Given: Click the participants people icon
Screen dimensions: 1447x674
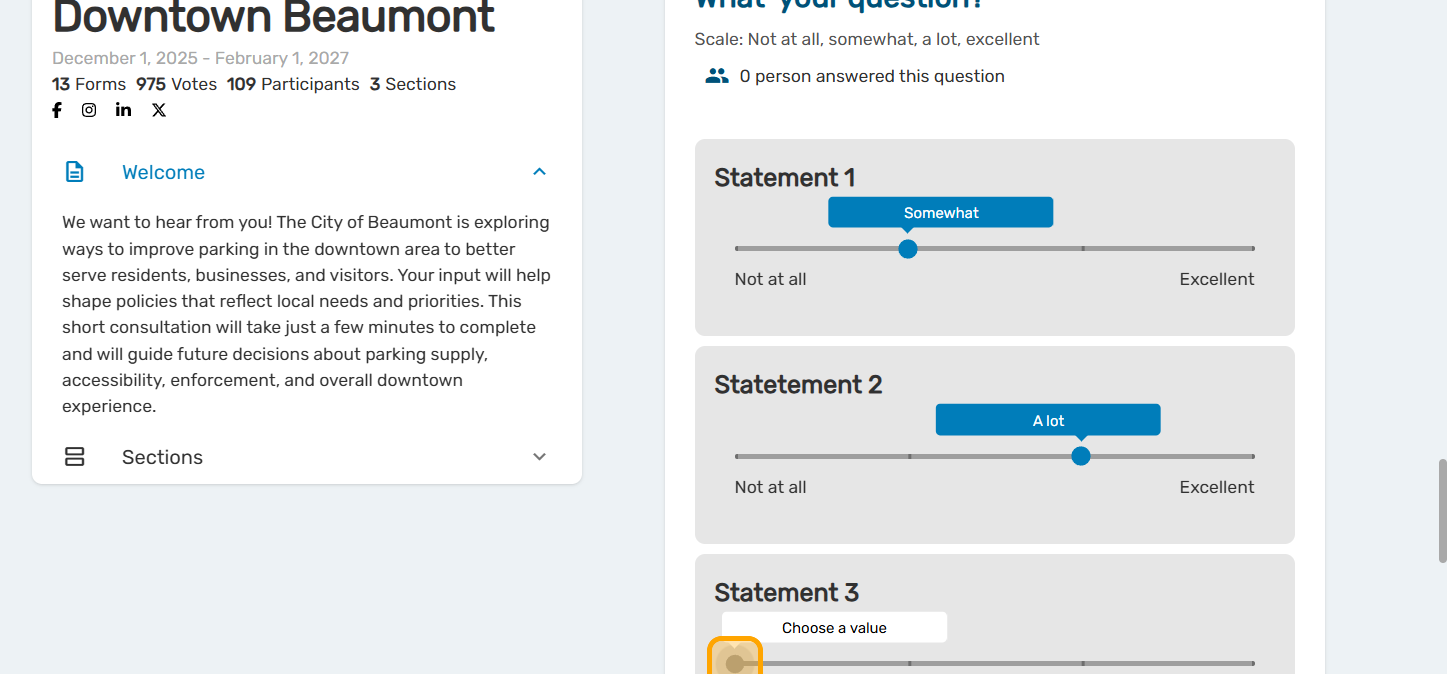Looking at the screenshot, I should 717,76.
